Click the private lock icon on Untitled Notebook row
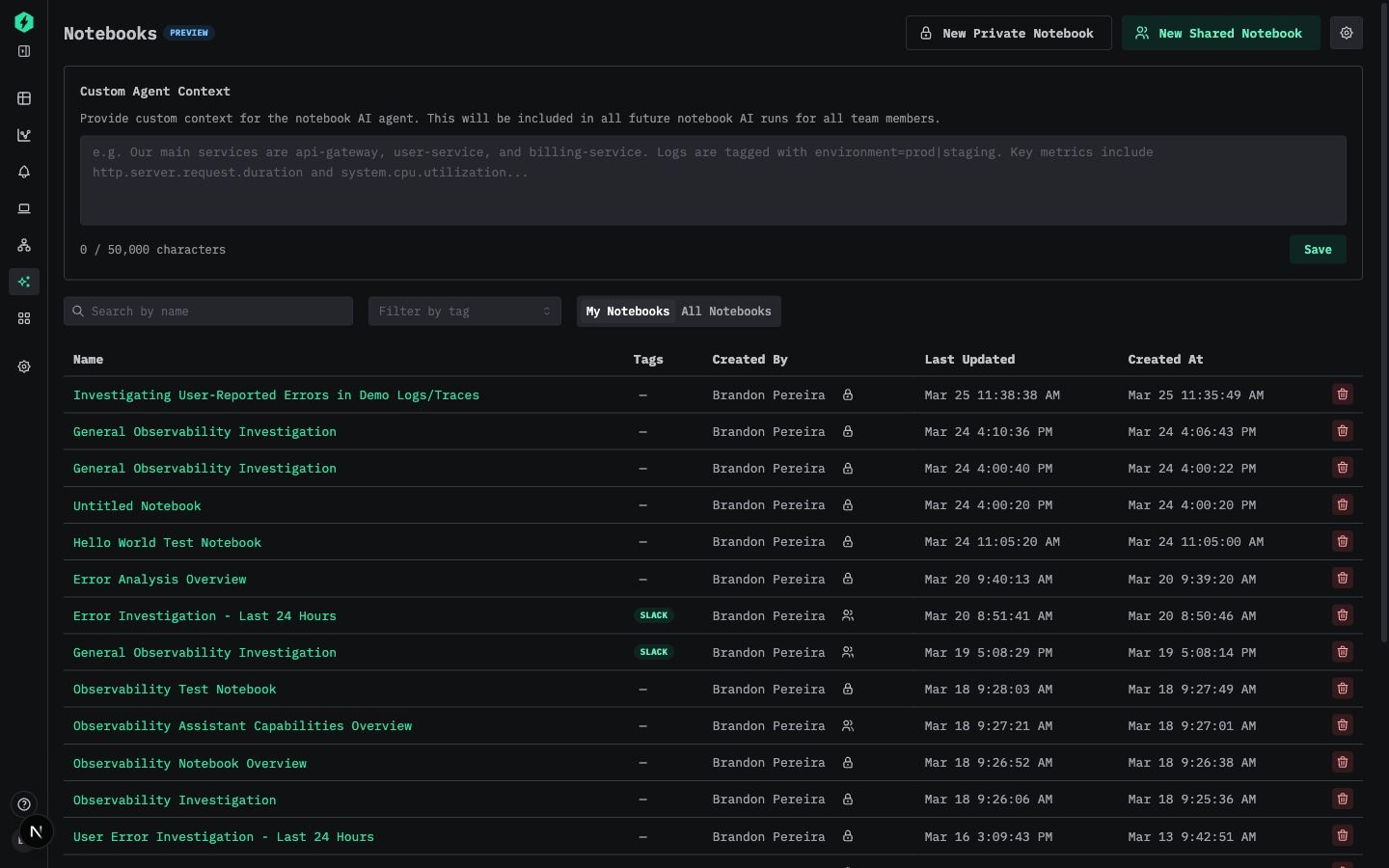Image resolution: width=1389 pixels, height=868 pixels. (x=848, y=504)
